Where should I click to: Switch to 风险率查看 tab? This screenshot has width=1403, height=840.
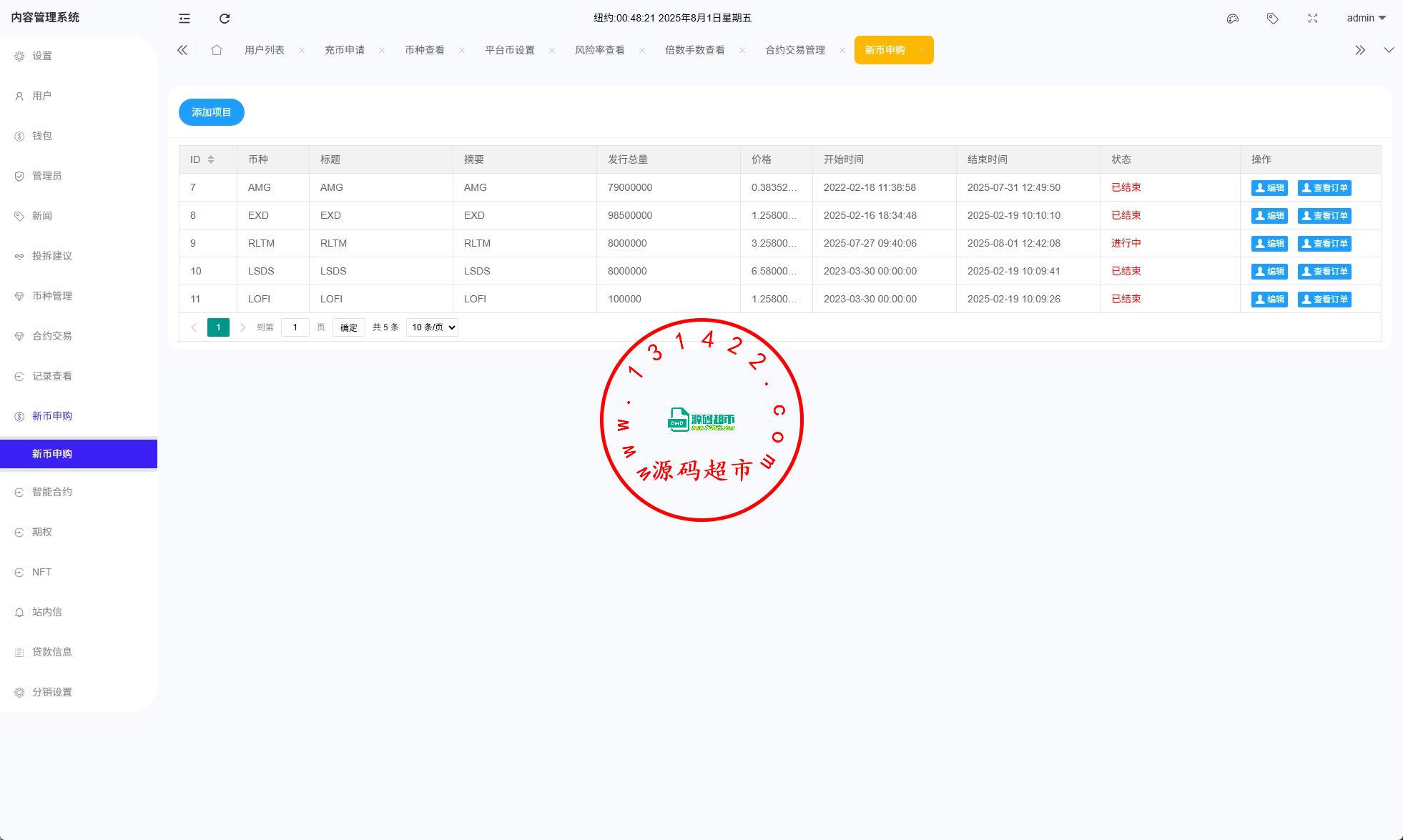click(x=599, y=50)
